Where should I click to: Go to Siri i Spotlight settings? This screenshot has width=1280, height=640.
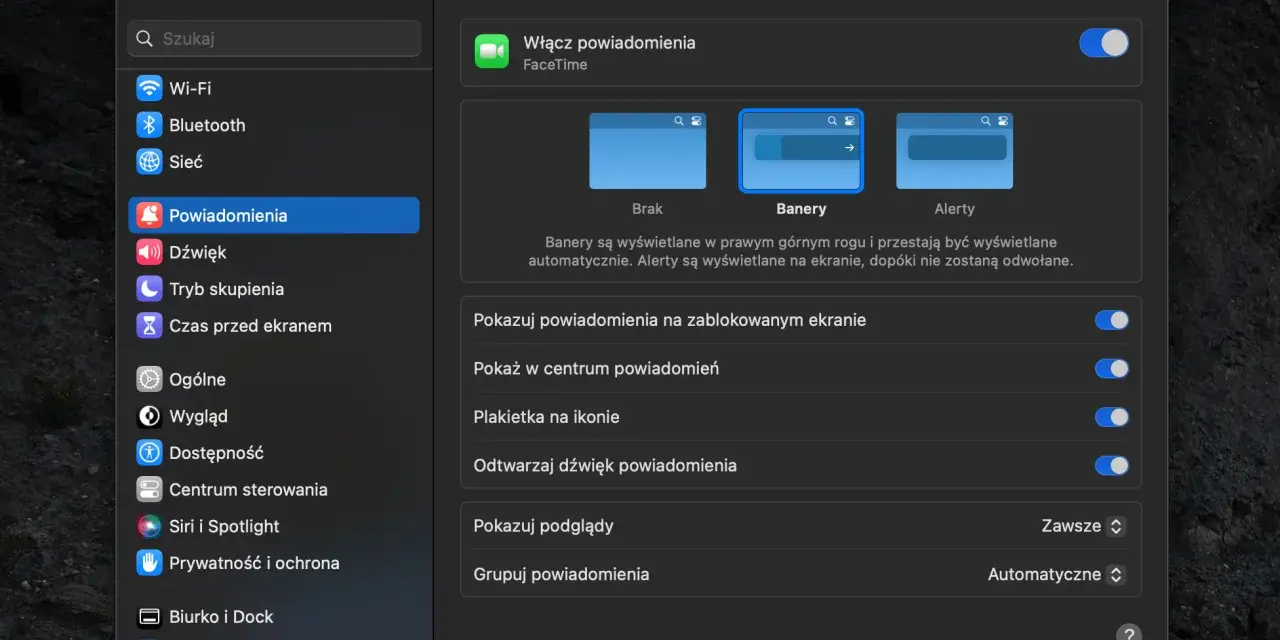tap(274, 526)
